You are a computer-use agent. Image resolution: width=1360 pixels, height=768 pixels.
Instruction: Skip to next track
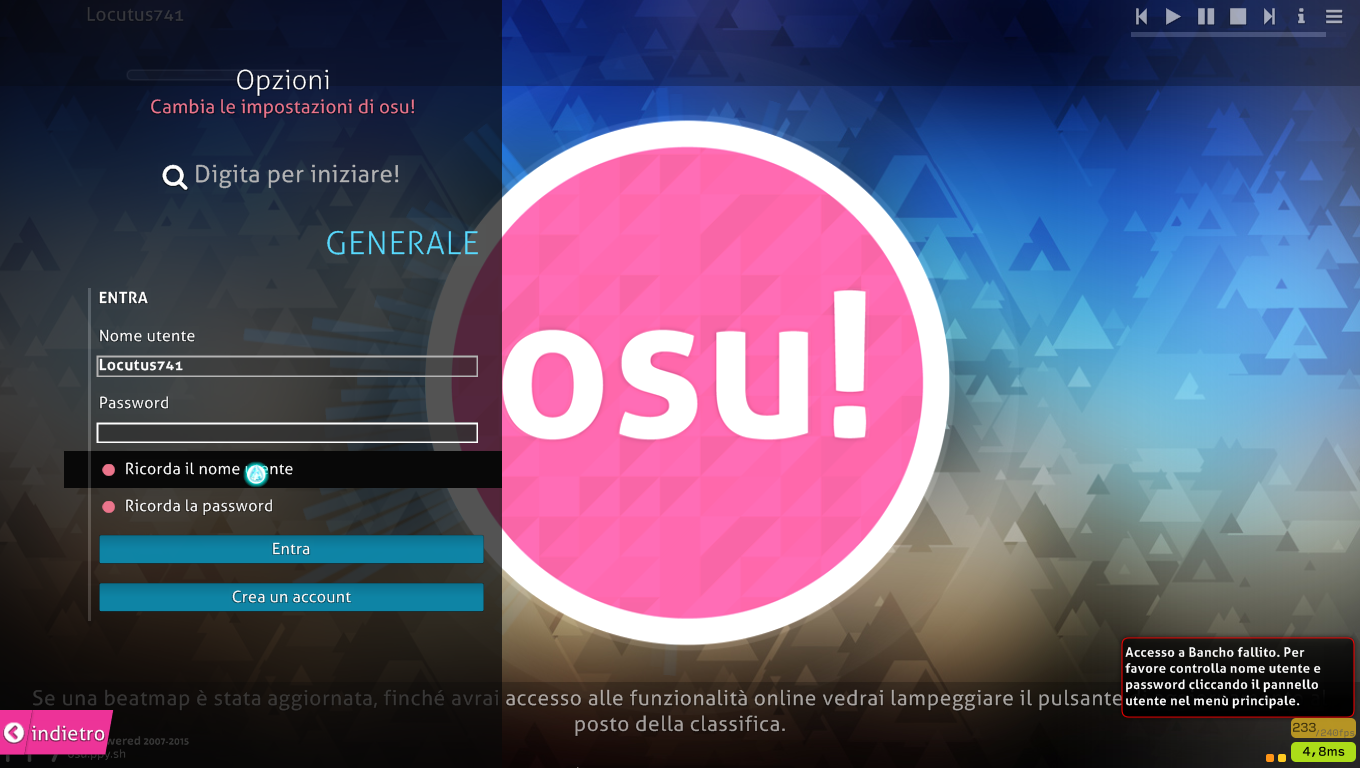pos(1270,16)
